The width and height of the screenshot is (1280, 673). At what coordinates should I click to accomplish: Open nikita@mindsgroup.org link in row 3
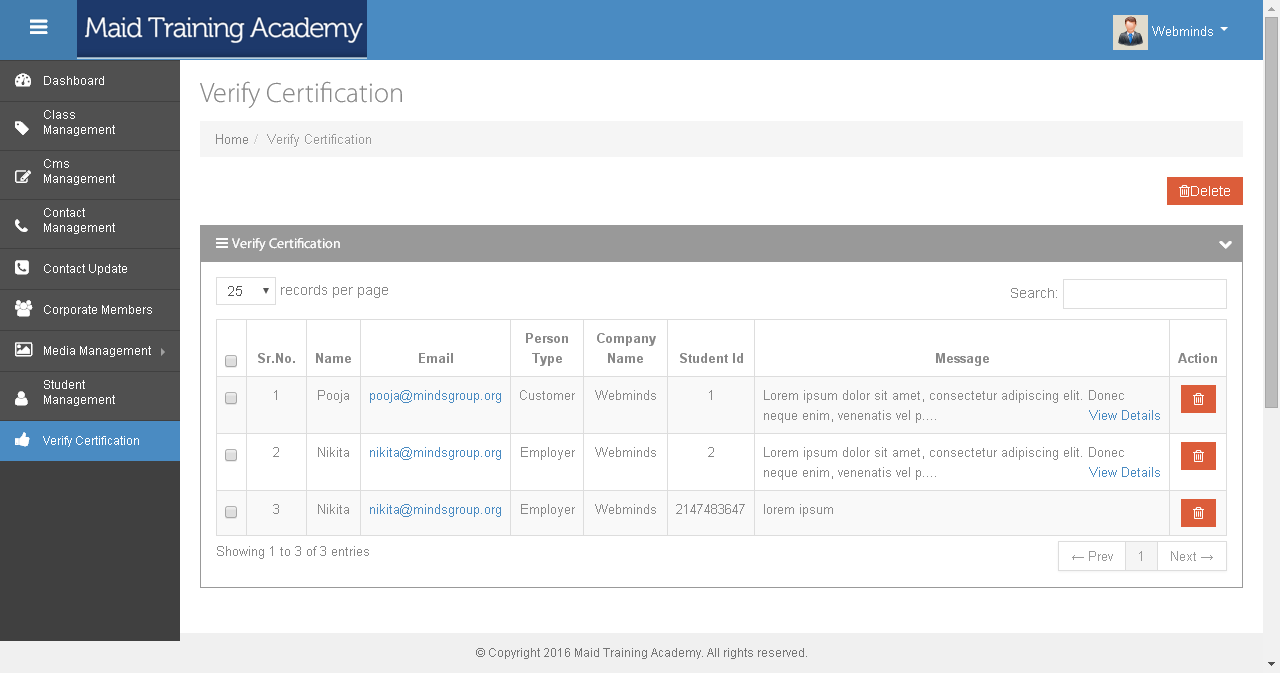[435, 510]
